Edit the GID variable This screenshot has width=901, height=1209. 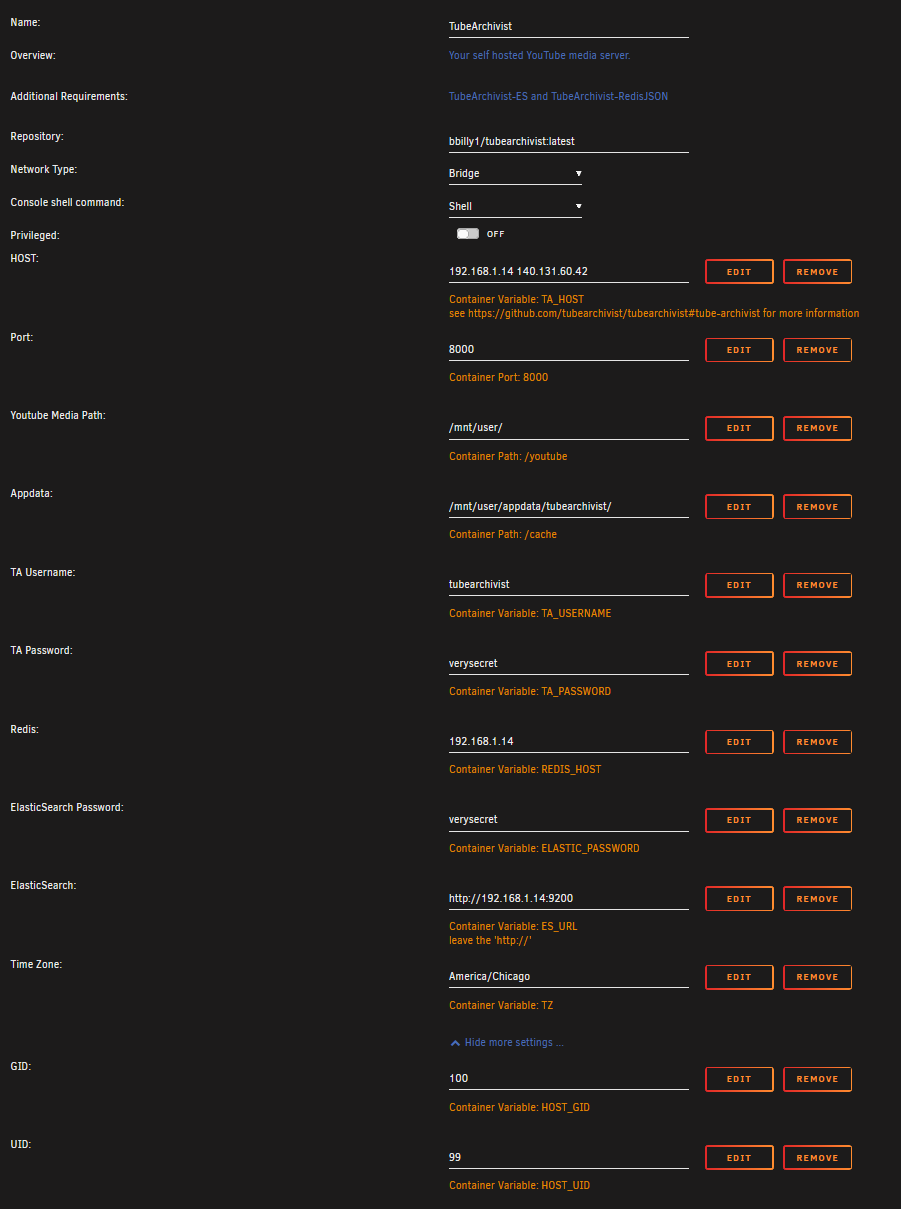point(739,1079)
